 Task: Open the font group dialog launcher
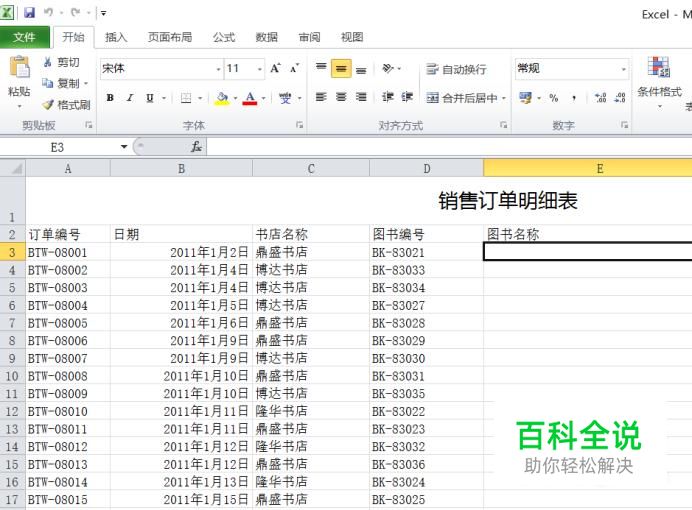300,125
